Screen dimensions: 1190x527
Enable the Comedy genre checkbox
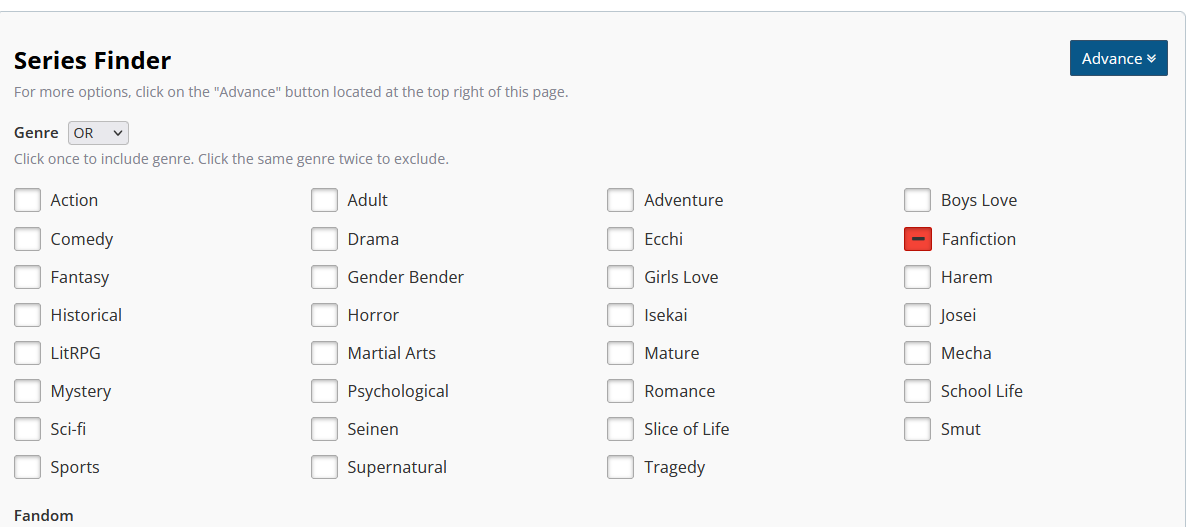[28, 239]
